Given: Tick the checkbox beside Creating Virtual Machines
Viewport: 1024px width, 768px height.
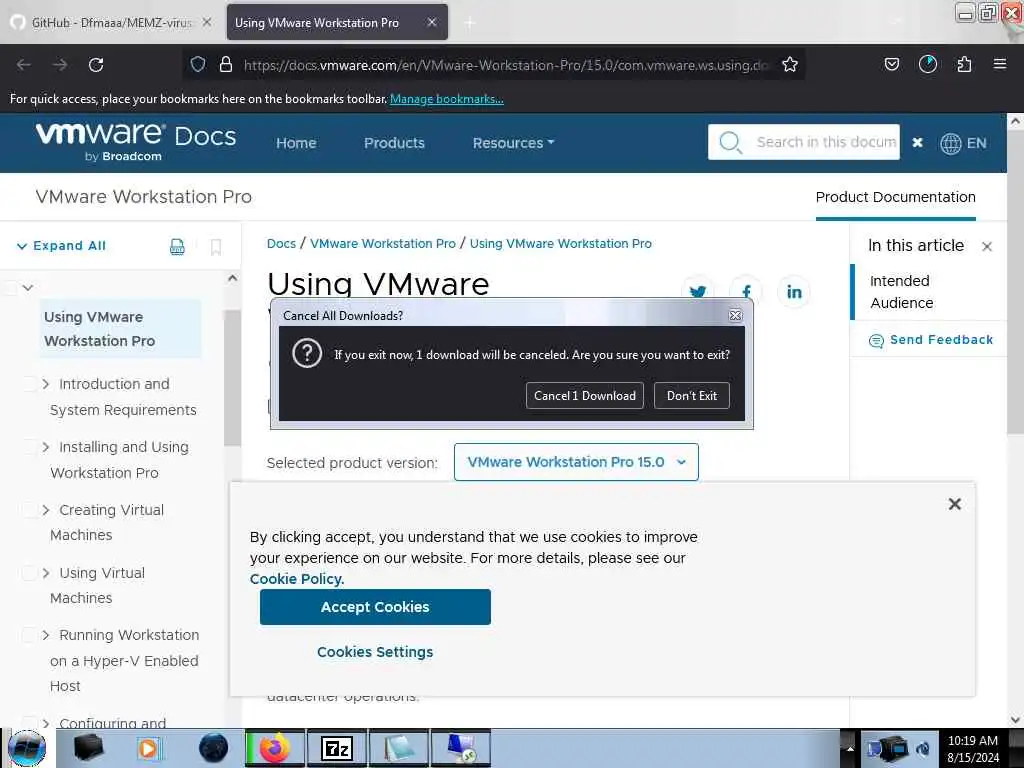Looking at the screenshot, I should [29, 510].
